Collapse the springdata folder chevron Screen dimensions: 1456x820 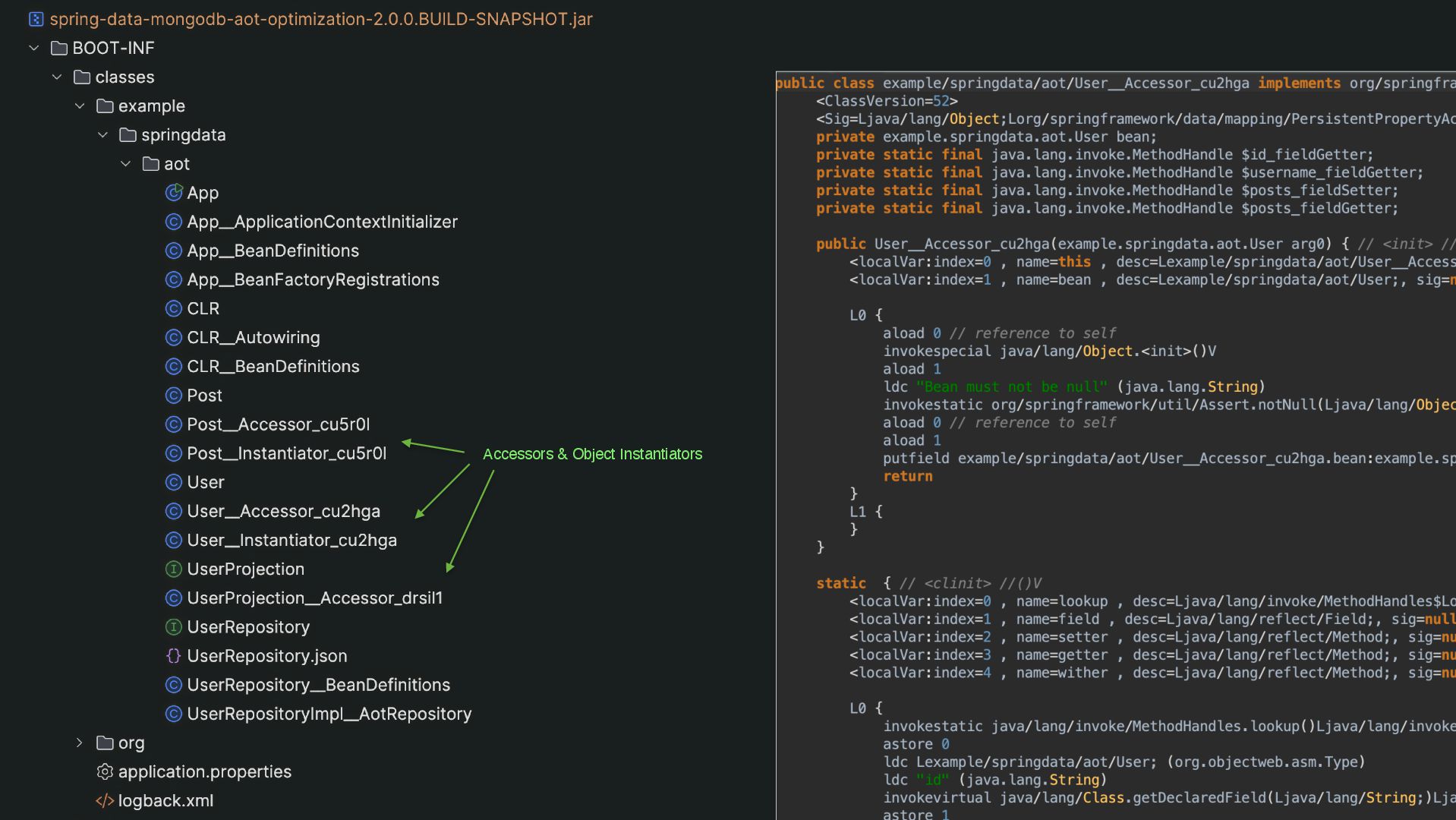[103, 135]
